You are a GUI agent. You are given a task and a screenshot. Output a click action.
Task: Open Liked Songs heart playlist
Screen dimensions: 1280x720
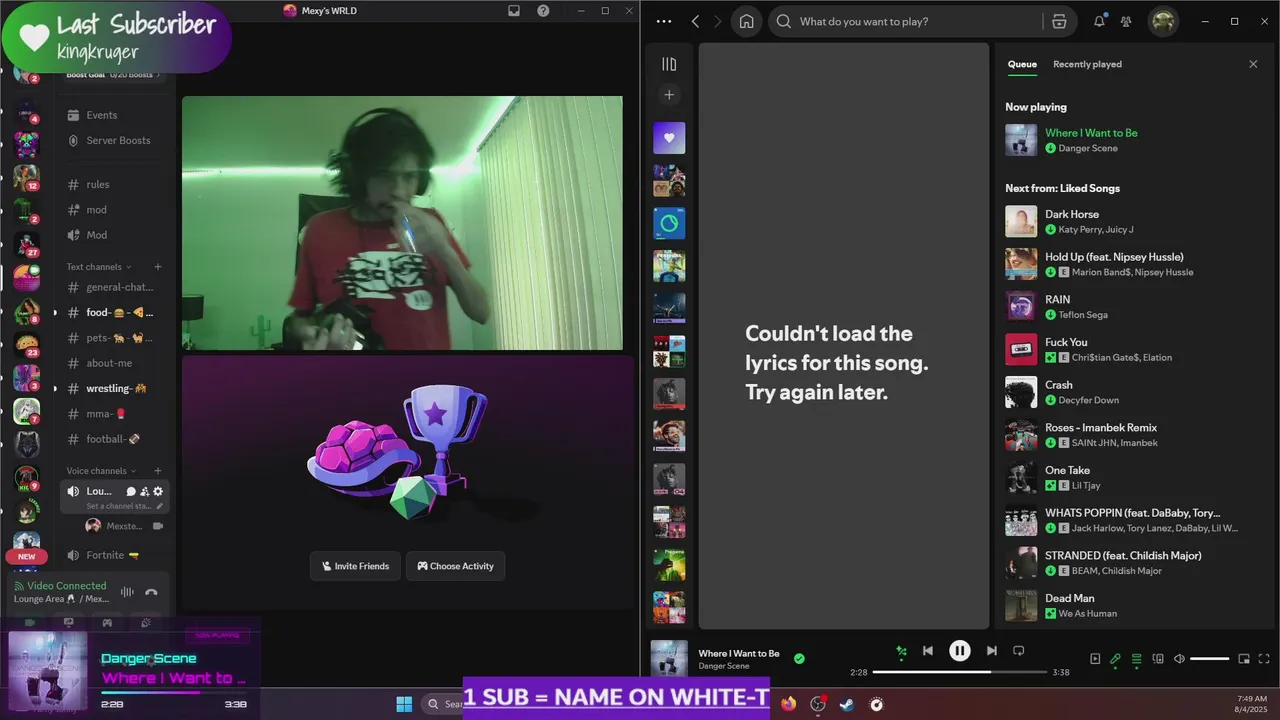click(x=669, y=138)
